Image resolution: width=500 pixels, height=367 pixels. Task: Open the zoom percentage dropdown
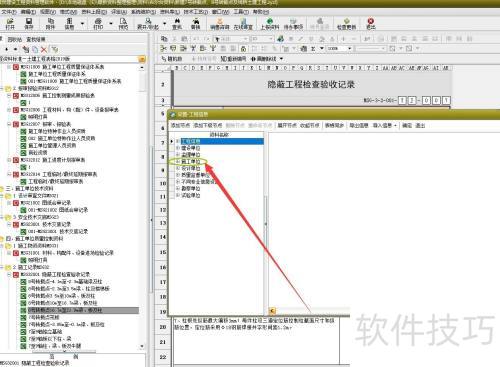(350, 49)
